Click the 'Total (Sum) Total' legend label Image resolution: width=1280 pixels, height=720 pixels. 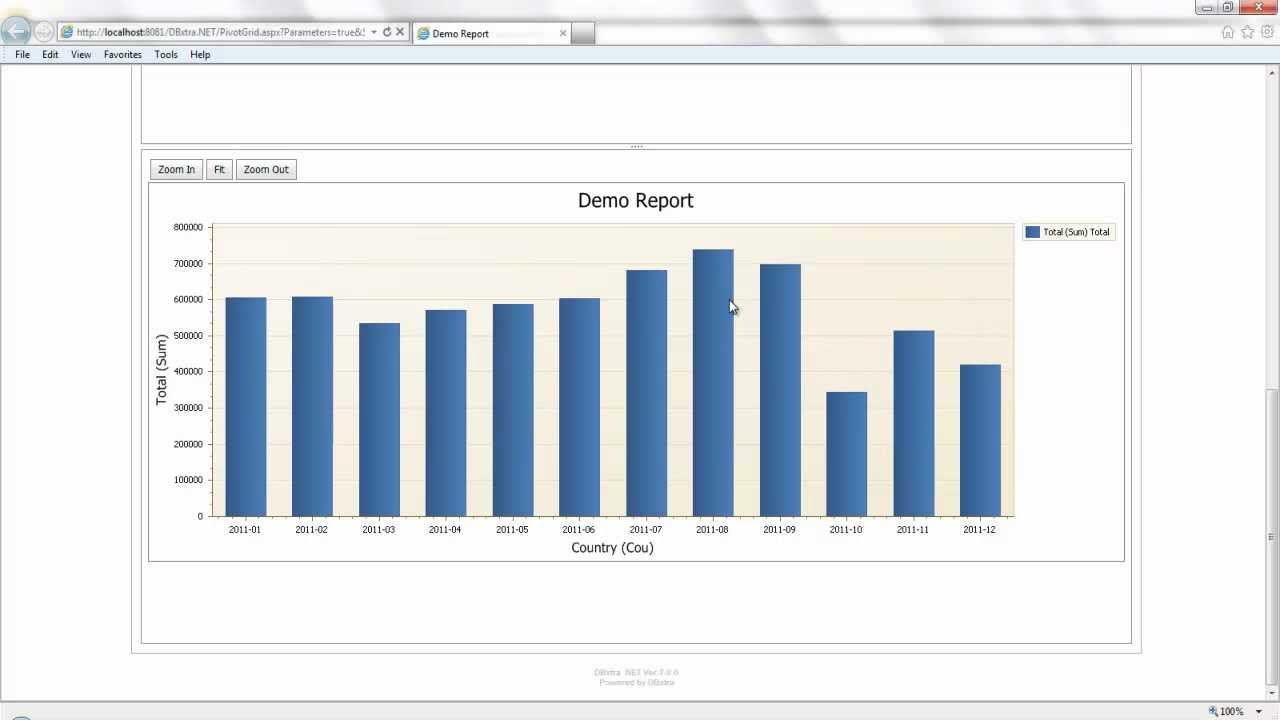pos(1076,232)
